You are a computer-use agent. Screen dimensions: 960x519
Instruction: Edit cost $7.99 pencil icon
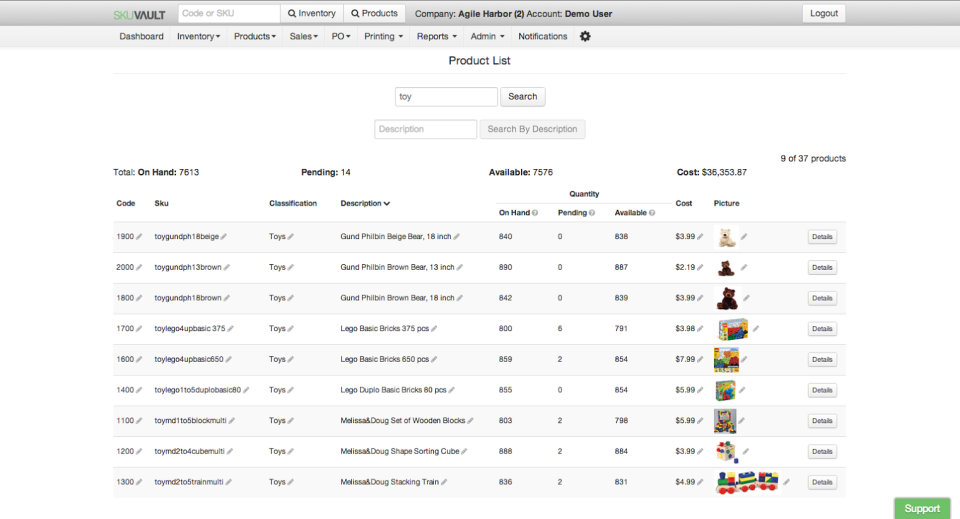700,359
